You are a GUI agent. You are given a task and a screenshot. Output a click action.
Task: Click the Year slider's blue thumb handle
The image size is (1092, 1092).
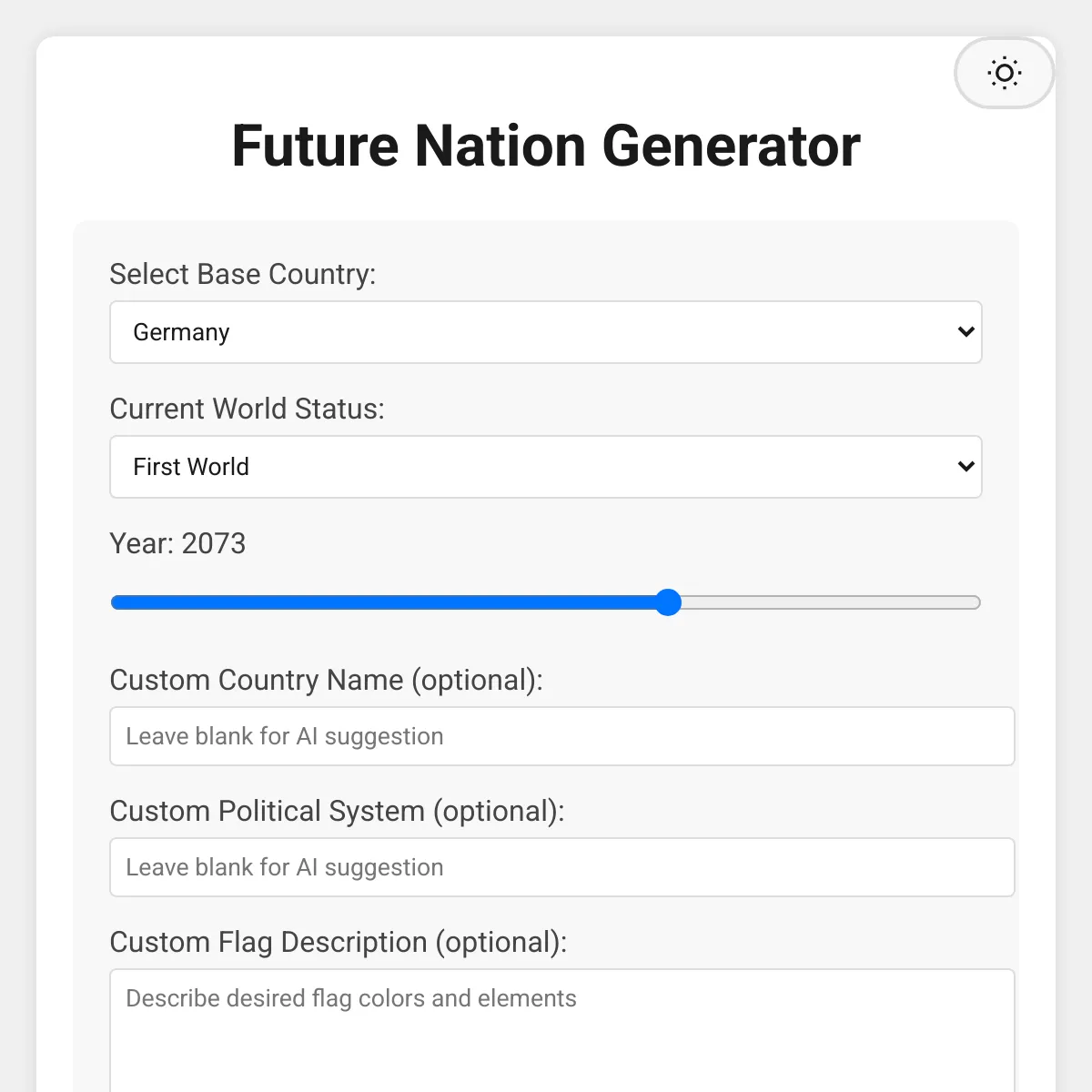click(668, 602)
